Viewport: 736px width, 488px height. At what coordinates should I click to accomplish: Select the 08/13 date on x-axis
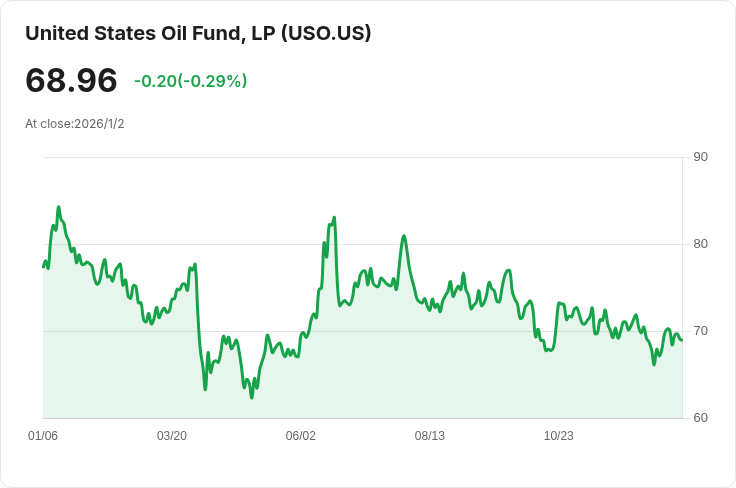coord(430,436)
